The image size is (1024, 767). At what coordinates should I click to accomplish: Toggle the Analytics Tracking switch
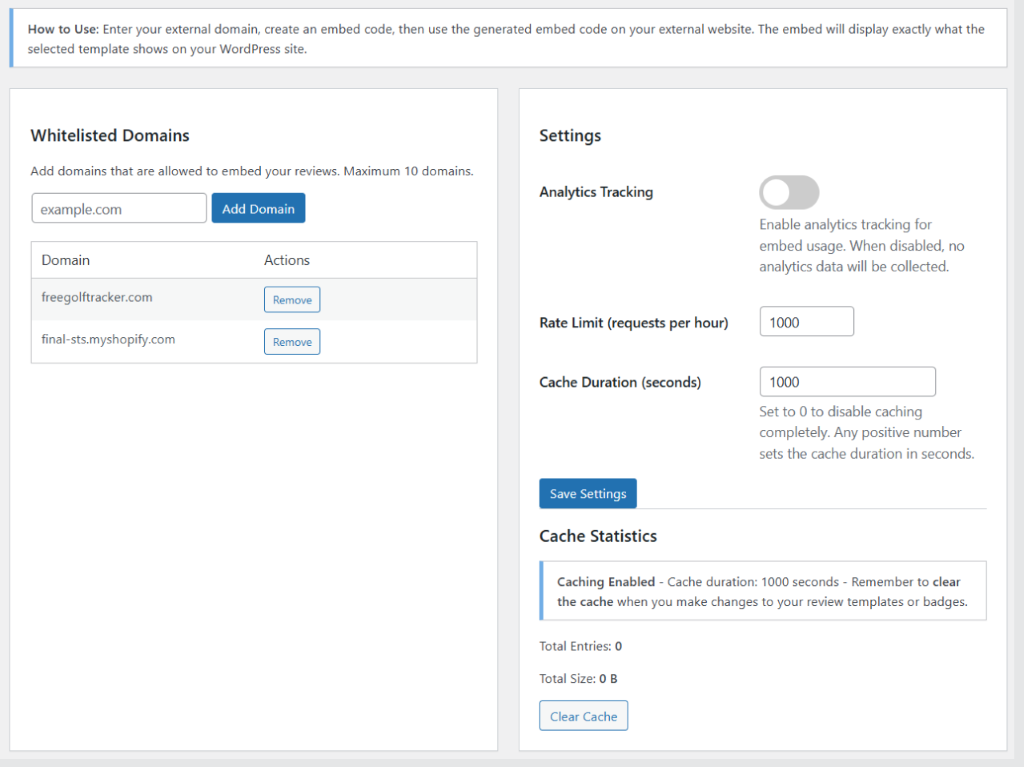[789, 192]
